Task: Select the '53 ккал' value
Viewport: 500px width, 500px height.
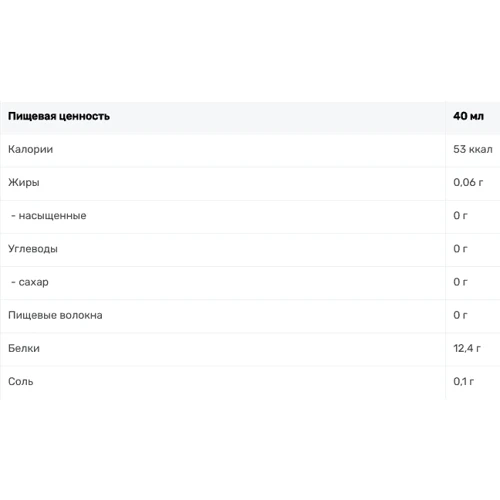Action: point(473,149)
